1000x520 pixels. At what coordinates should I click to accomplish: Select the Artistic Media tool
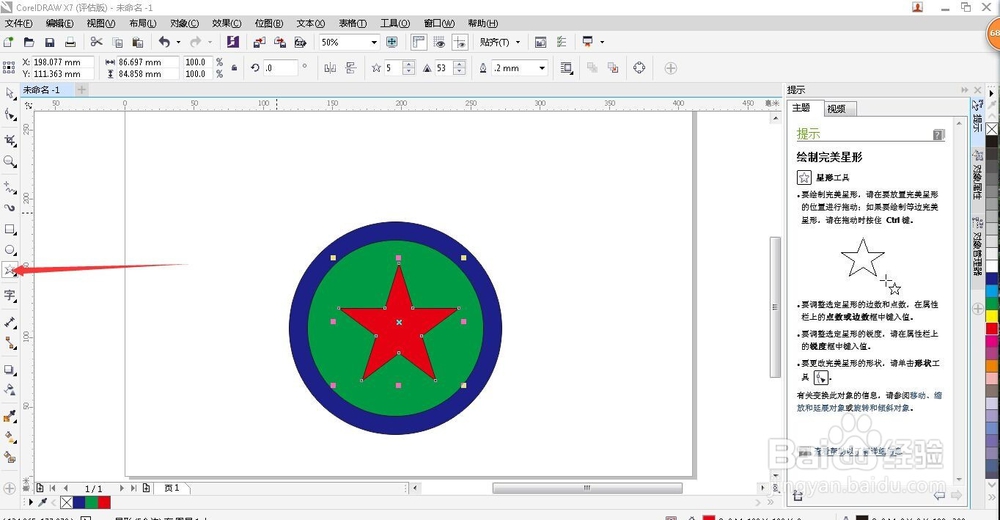tap(10, 207)
